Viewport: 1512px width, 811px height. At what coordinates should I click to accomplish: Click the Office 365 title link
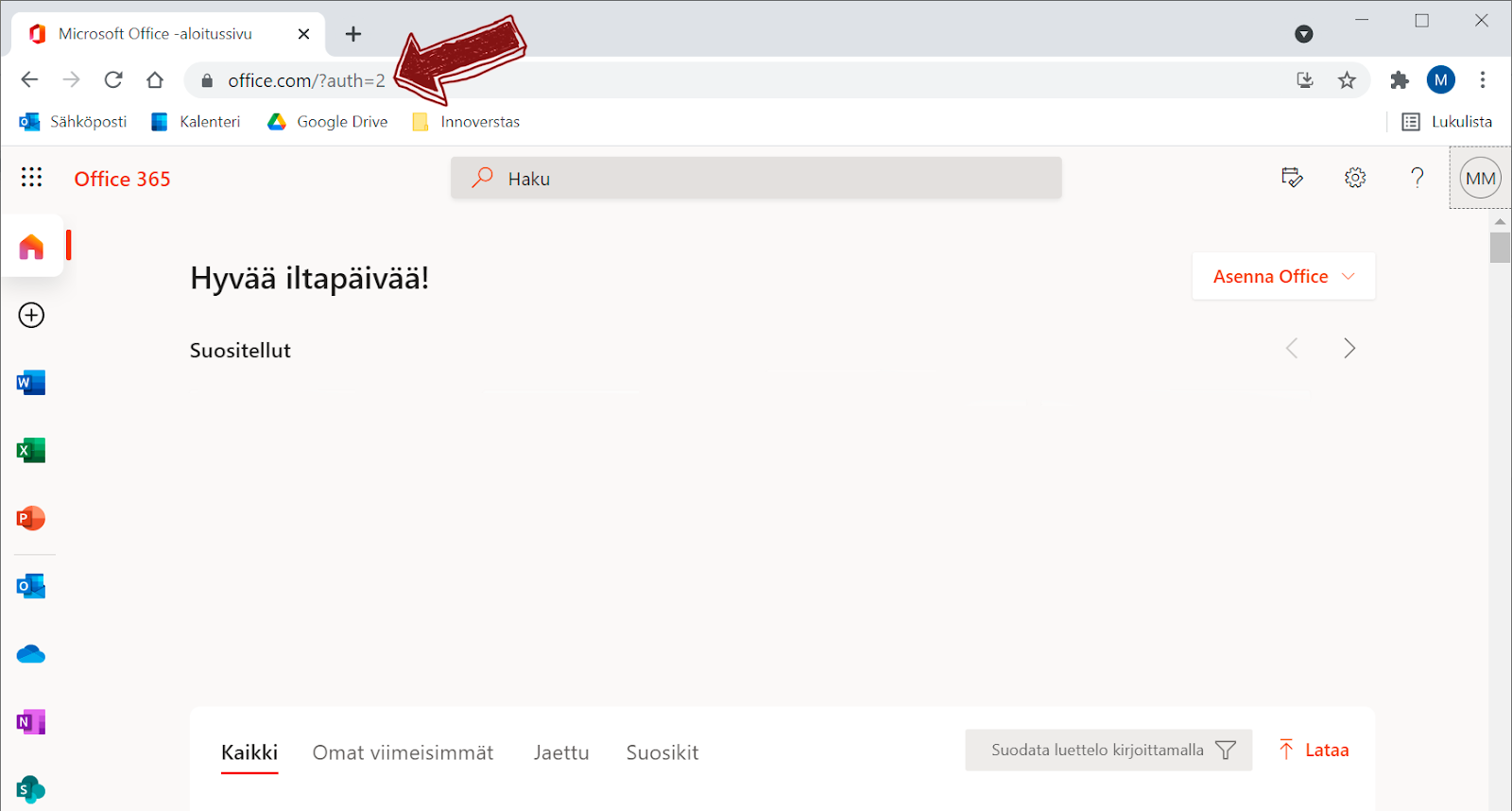click(122, 179)
